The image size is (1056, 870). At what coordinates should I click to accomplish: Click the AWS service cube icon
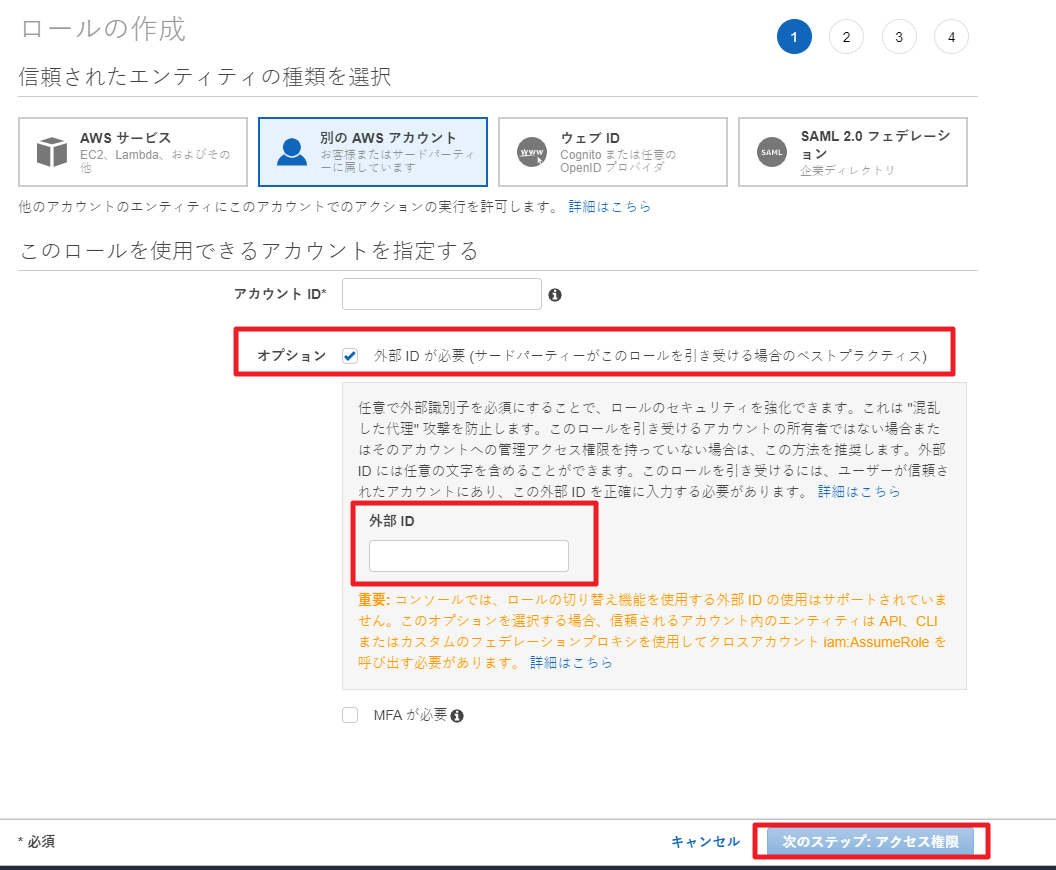pyautogui.click(x=52, y=152)
